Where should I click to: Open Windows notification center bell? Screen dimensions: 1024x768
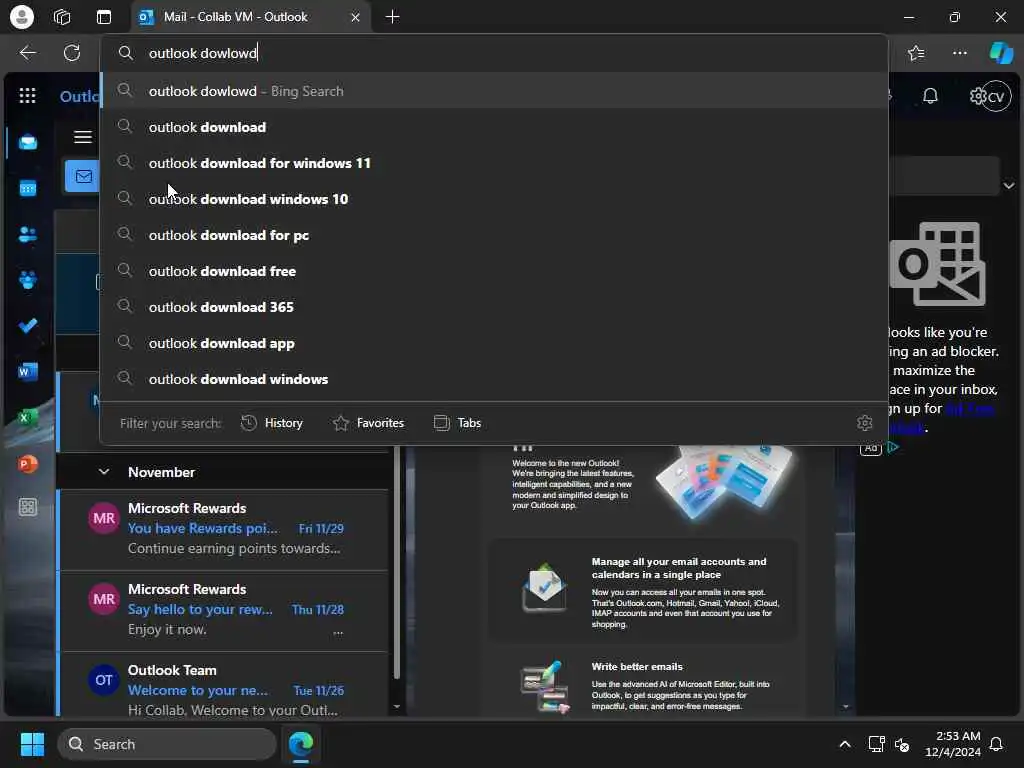click(997, 744)
